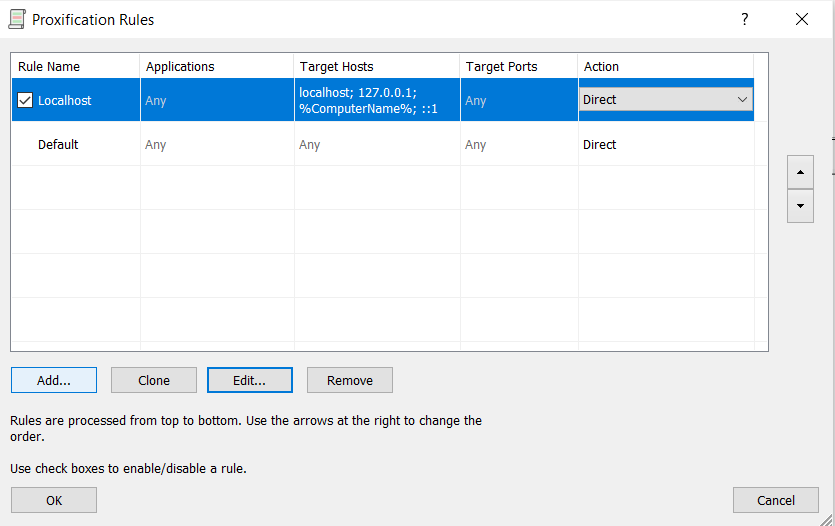Click Applications Any in the Default row
The image size is (835, 526).
tap(155, 145)
